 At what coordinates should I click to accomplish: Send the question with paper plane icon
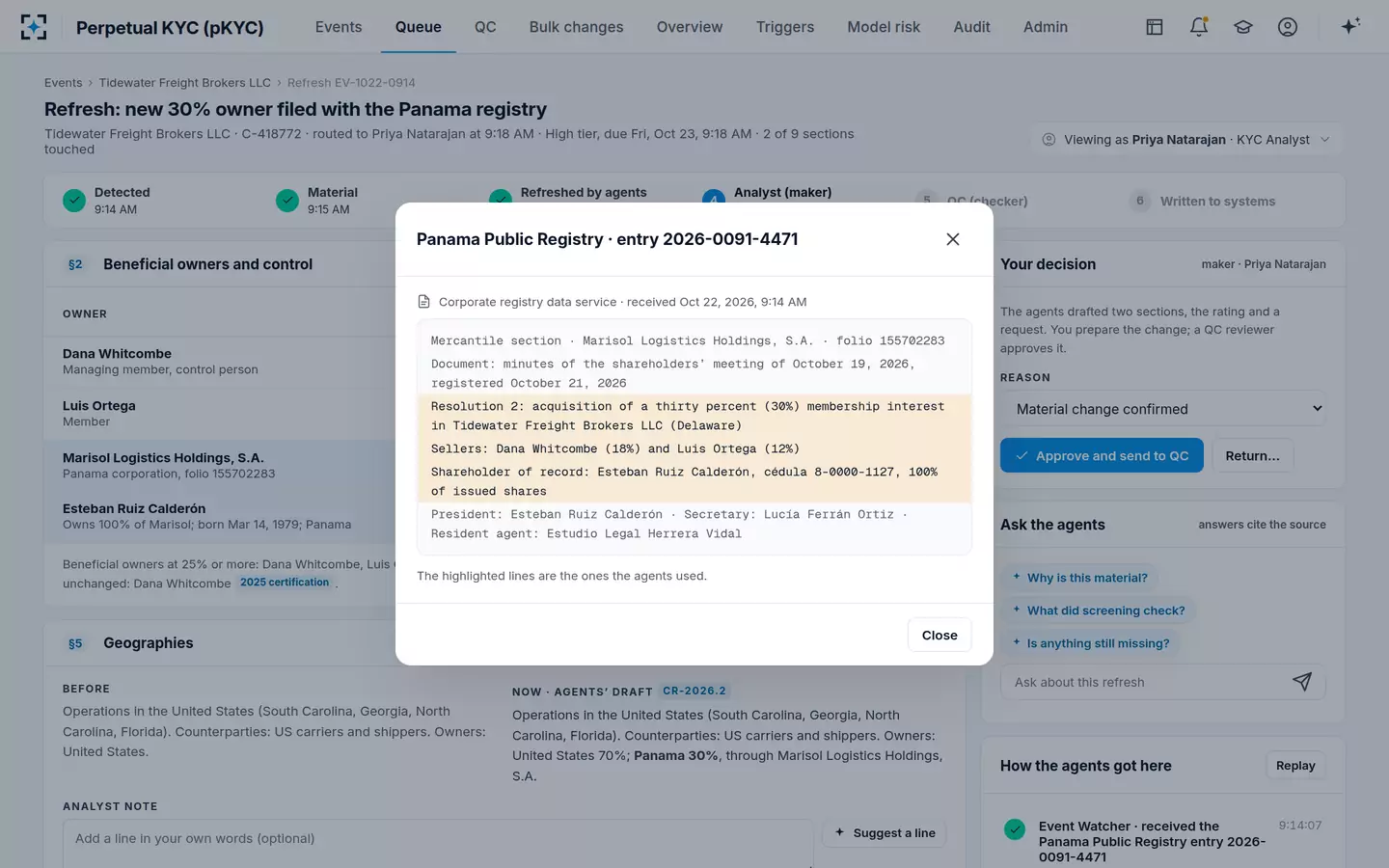[x=1302, y=682]
